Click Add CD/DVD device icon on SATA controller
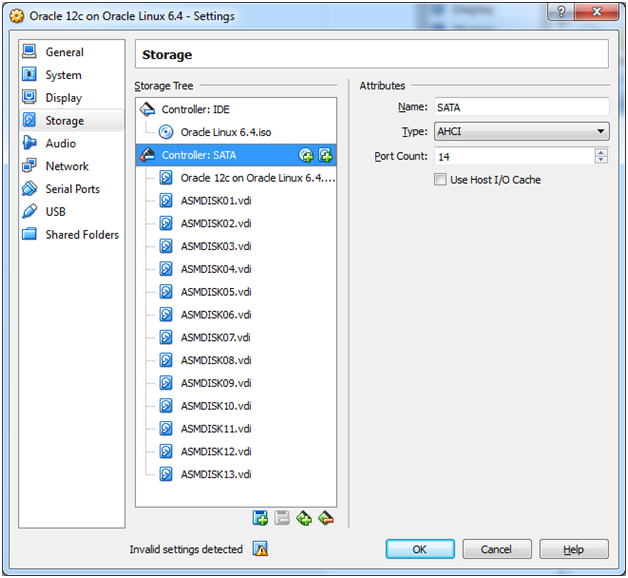628x578 pixels. pyautogui.click(x=307, y=155)
